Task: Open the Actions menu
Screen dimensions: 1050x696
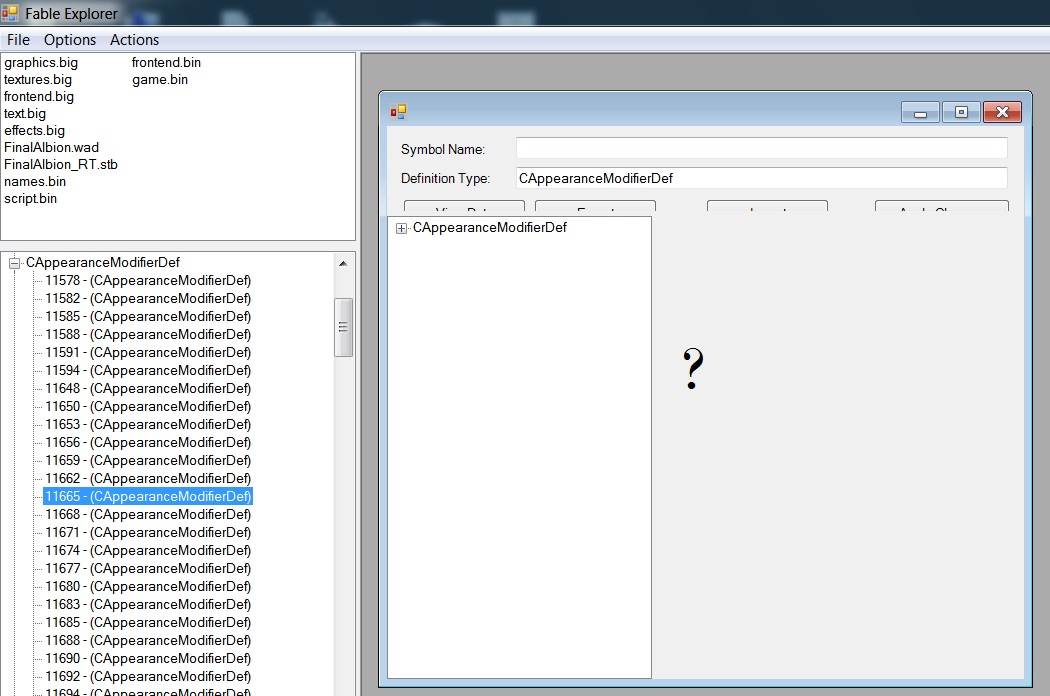Action: 134,40
